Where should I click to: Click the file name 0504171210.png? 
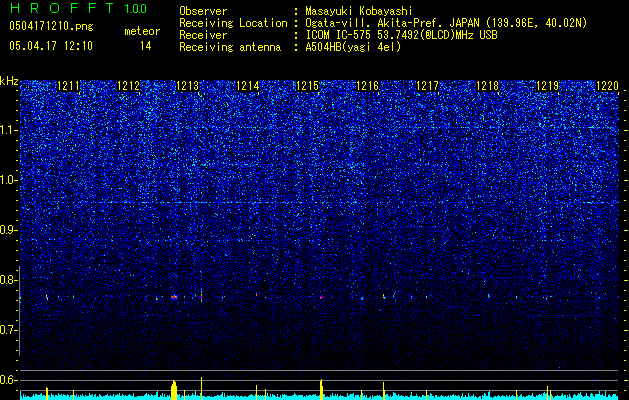point(51,26)
